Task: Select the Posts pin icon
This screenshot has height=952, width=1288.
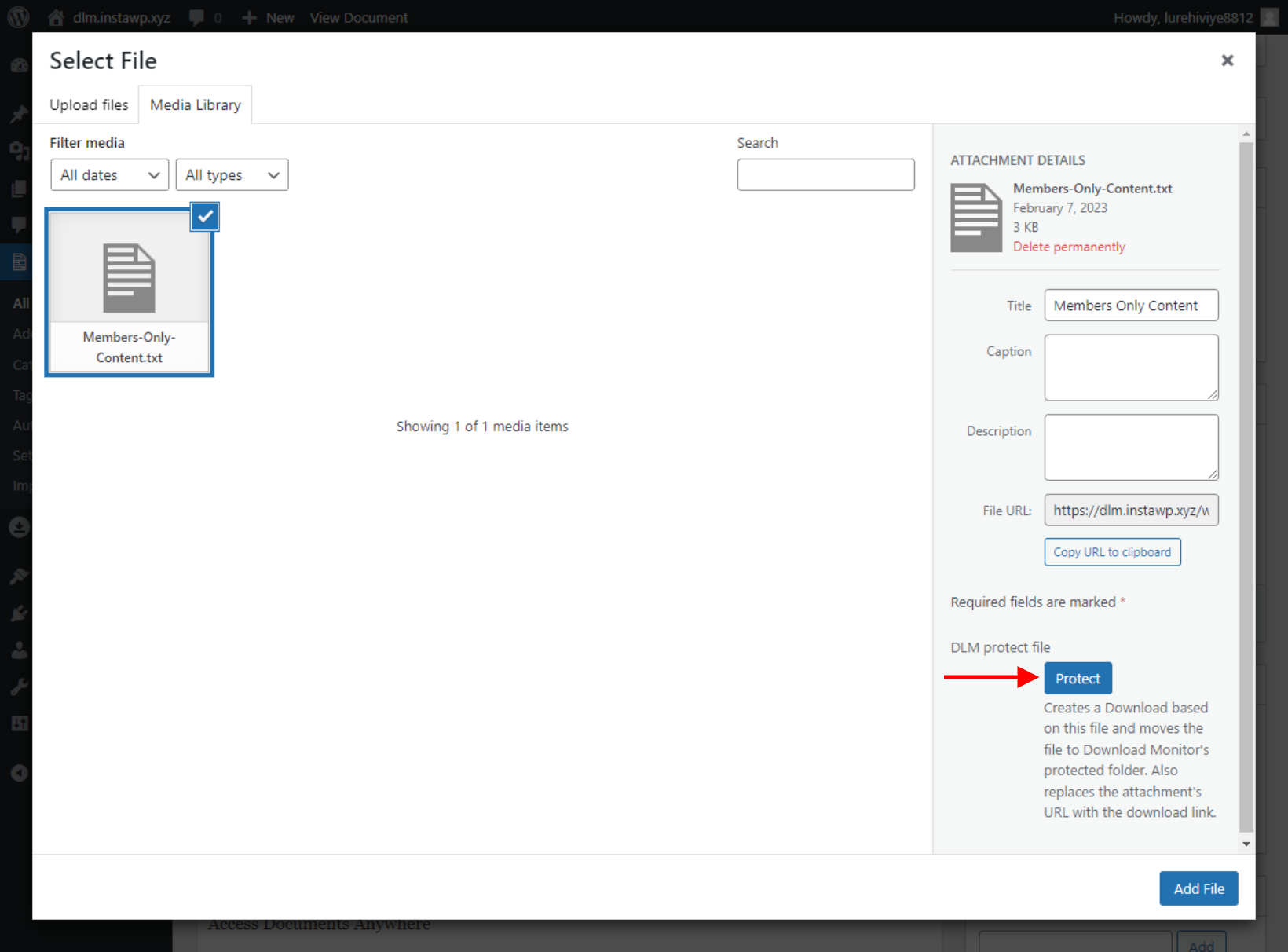Action: [x=19, y=114]
